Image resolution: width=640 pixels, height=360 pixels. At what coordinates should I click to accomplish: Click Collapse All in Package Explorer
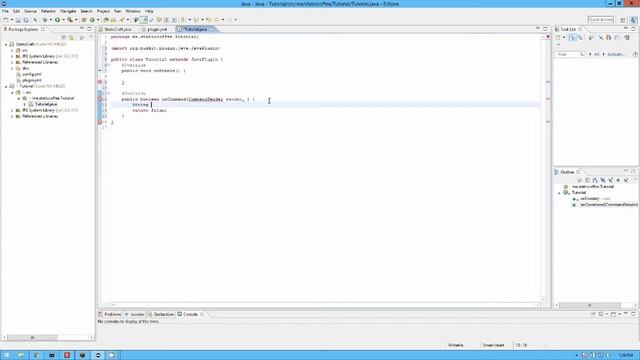pos(63,37)
